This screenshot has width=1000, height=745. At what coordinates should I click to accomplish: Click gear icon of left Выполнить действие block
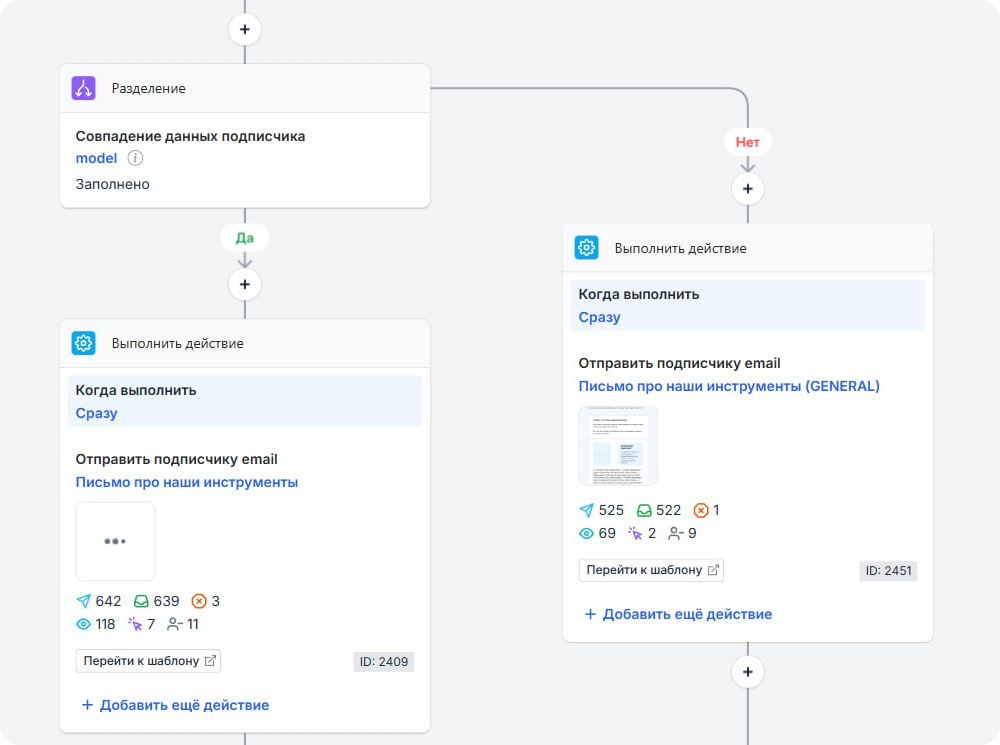pos(83,343)
